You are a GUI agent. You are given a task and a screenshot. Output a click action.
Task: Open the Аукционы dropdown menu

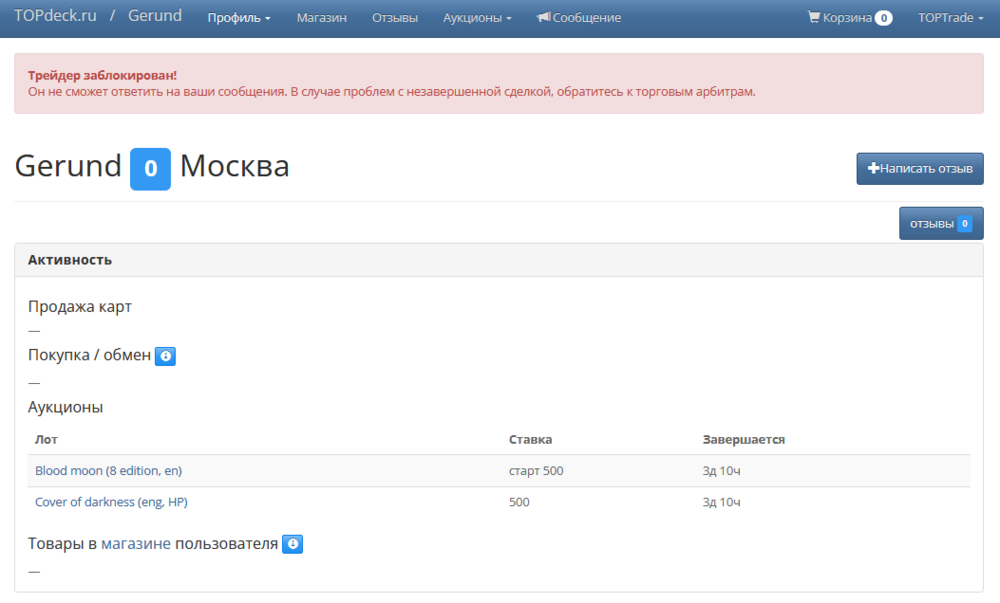477,18
